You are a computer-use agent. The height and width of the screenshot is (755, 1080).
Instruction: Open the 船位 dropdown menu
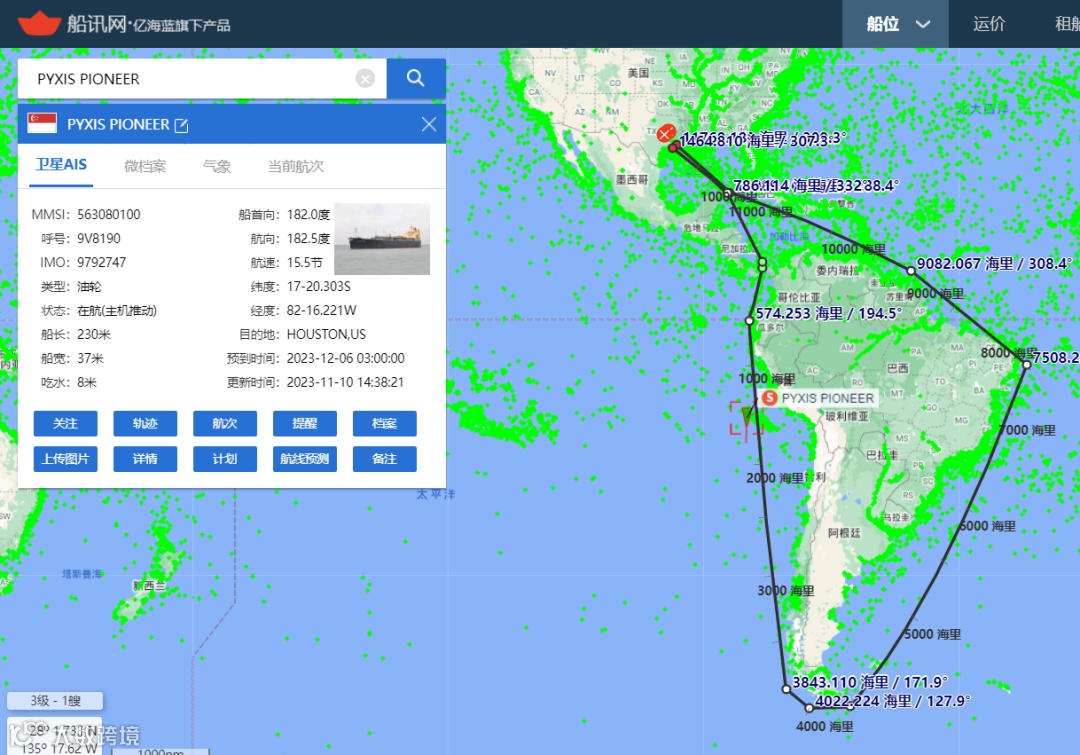(895, 24)
